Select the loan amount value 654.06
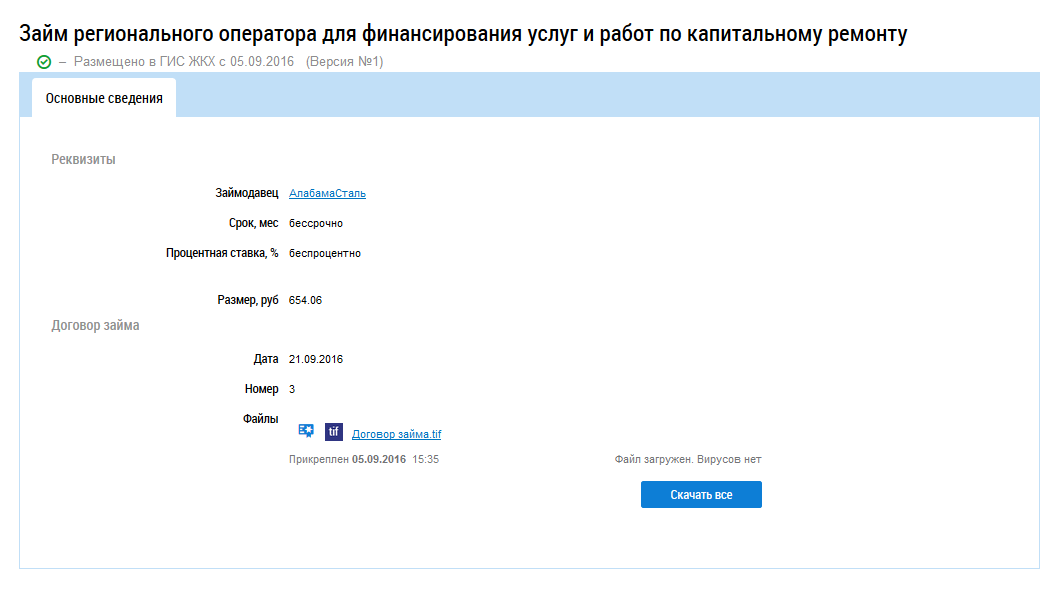The image size is (1060, 600). (x=305, y=300)
